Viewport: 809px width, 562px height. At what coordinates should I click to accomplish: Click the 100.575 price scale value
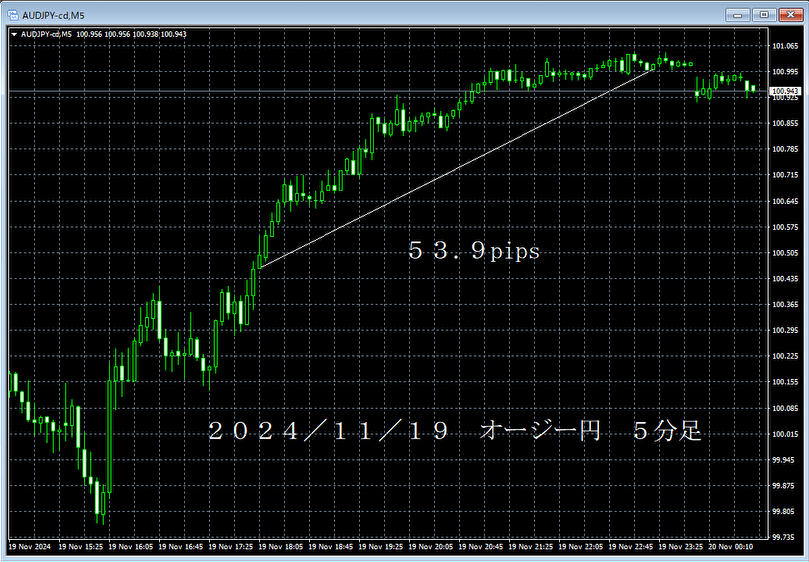point(785,227)
